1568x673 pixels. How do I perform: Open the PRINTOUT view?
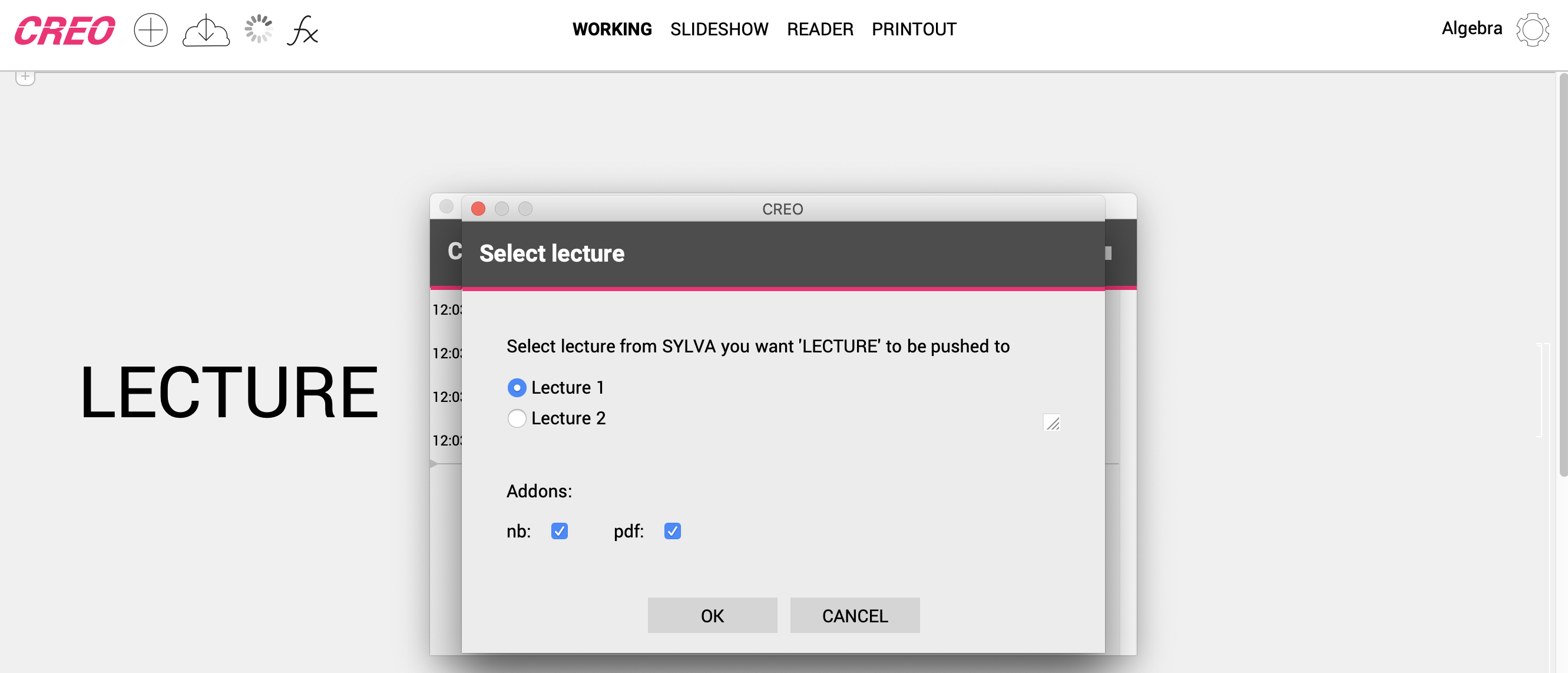pos(914,29)
